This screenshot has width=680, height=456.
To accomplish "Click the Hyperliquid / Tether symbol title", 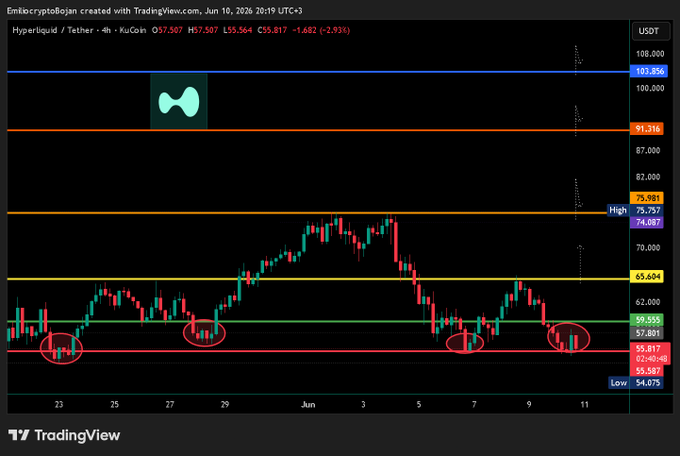I will coord(52,30).
